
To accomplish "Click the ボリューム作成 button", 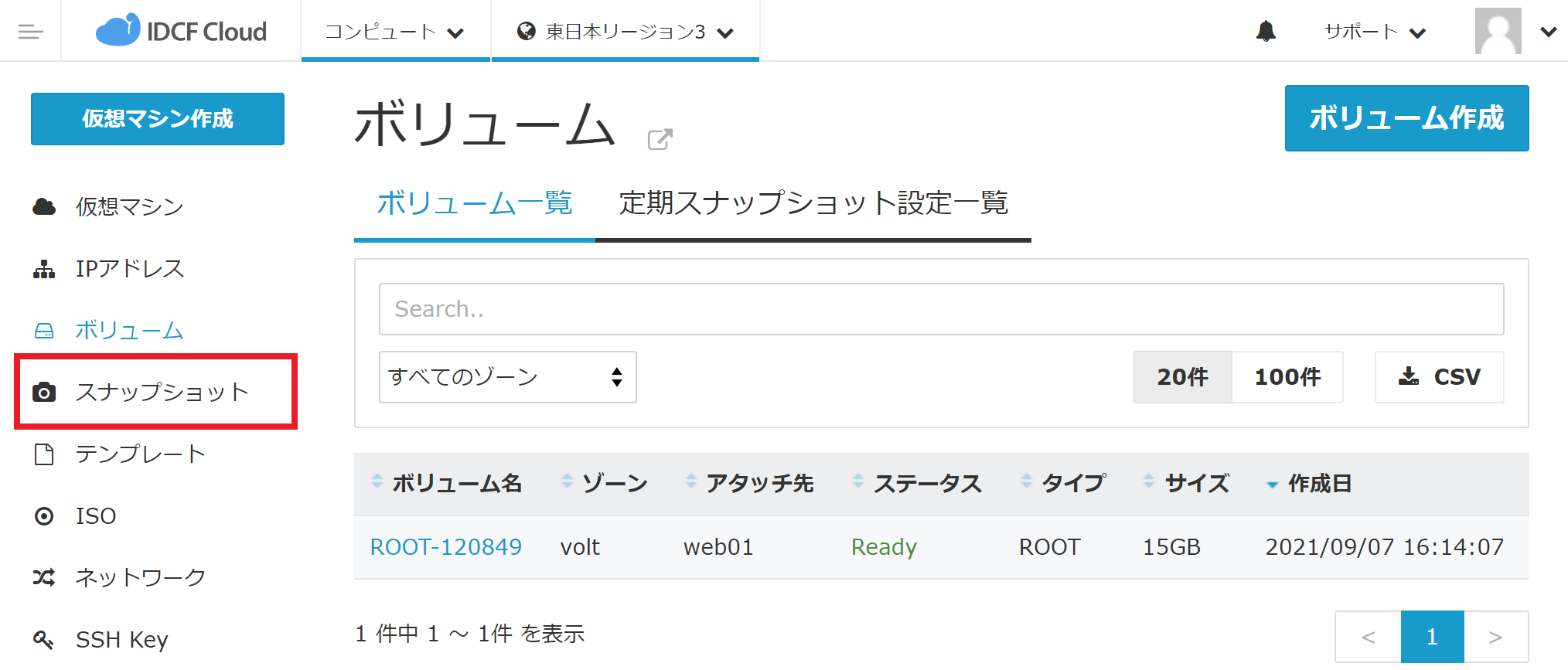I will pyautogui.click(x=1406, y=118).
